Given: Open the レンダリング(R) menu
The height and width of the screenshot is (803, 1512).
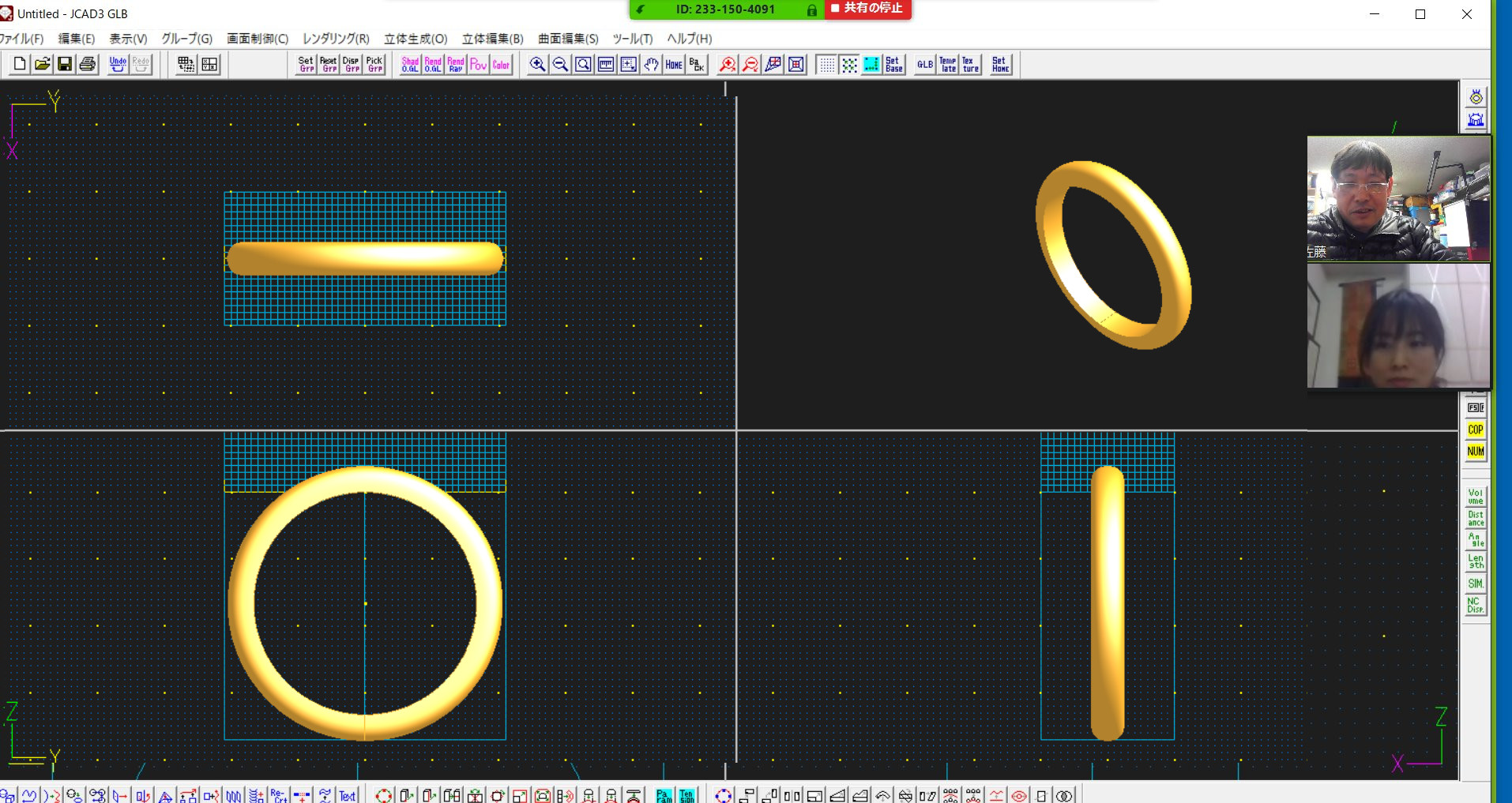Looking at the screenshot, I should click(336, 39).
